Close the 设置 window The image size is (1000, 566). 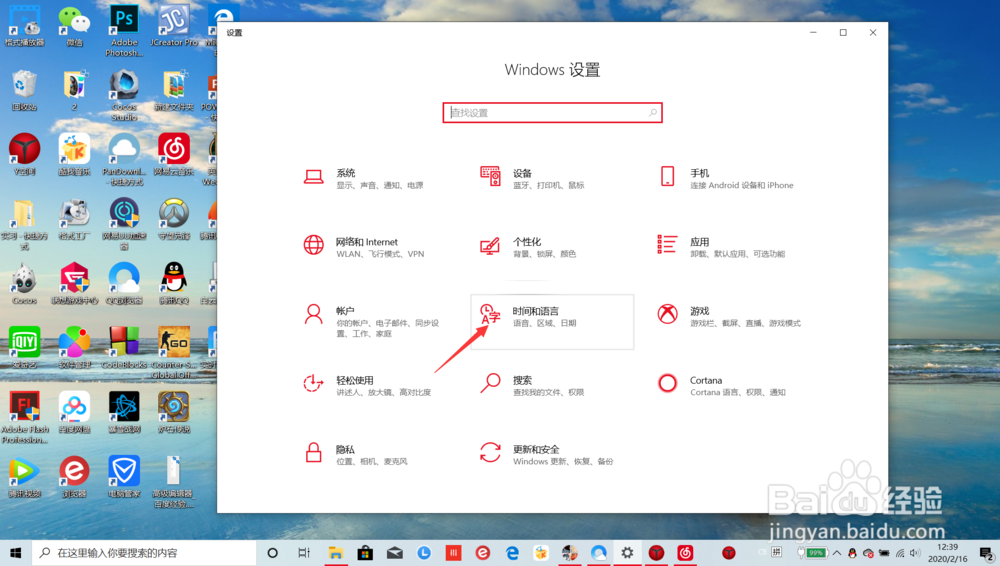tap(873, 33)
